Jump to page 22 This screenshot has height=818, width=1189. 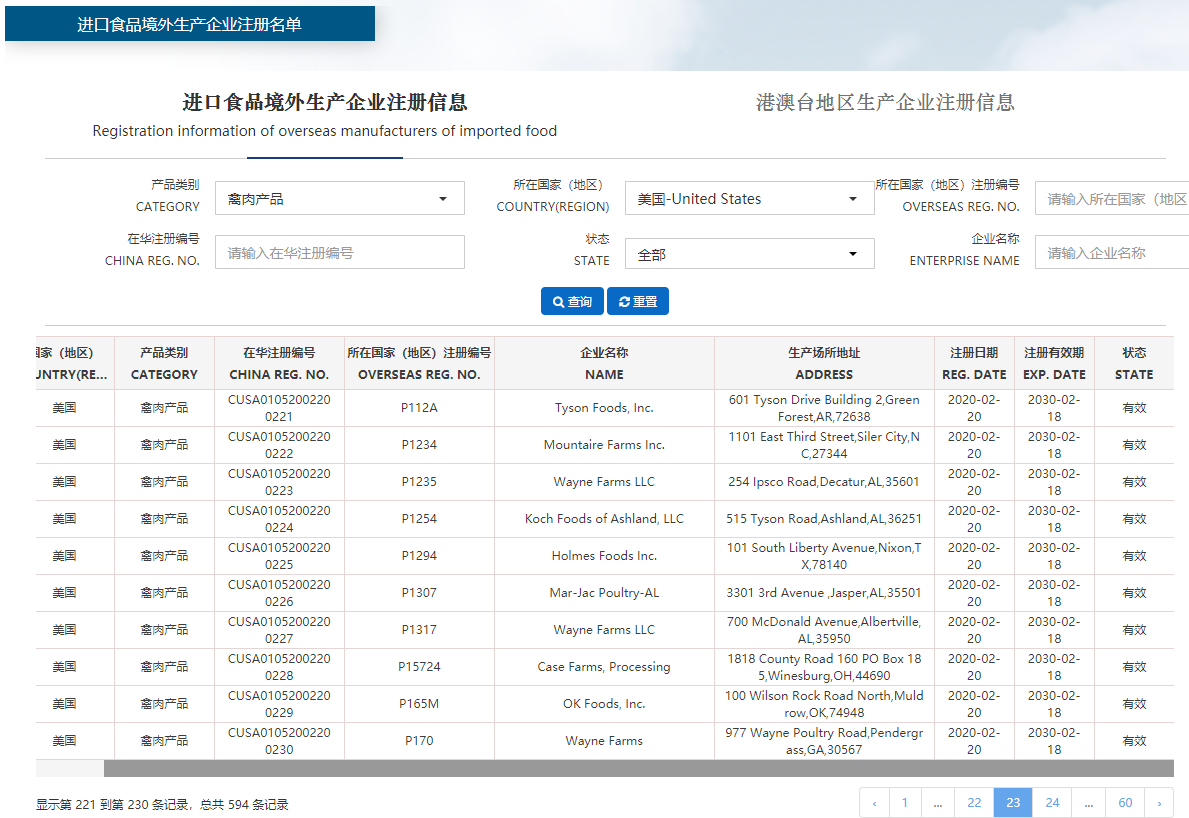coord(974,802)
